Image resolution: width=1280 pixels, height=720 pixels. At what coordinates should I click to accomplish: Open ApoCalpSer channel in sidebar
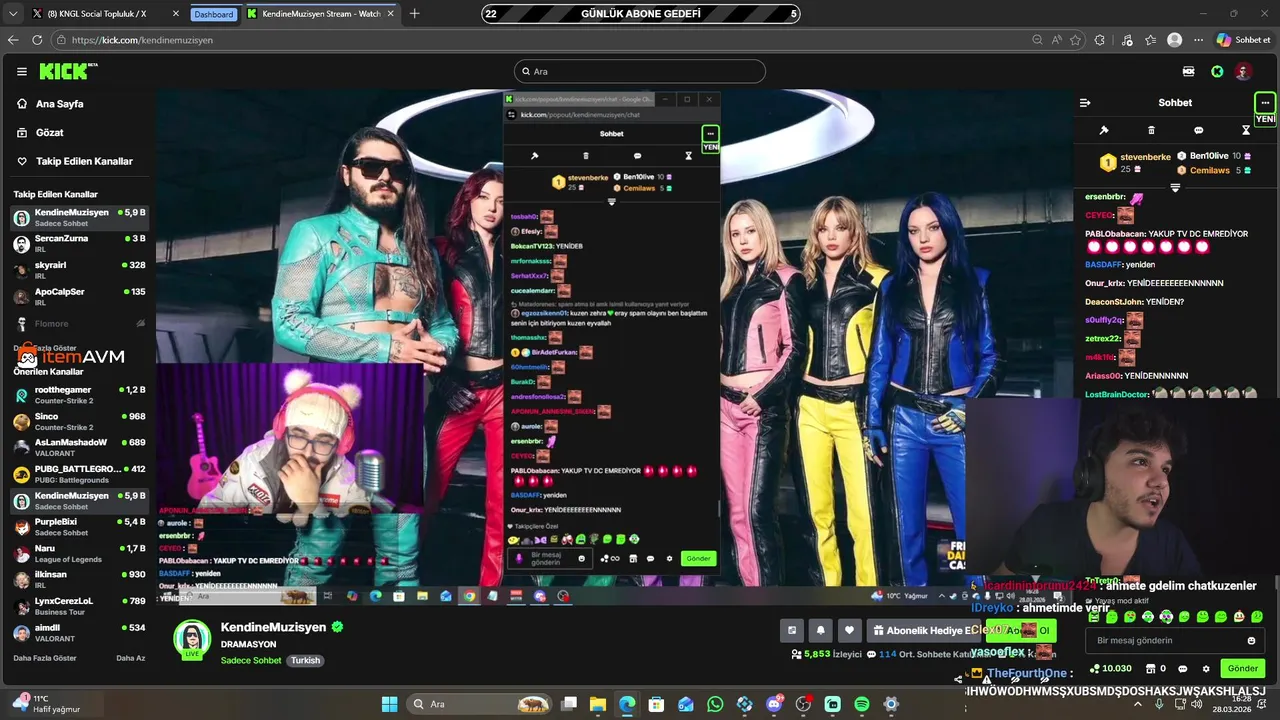(x=79, y=297)
